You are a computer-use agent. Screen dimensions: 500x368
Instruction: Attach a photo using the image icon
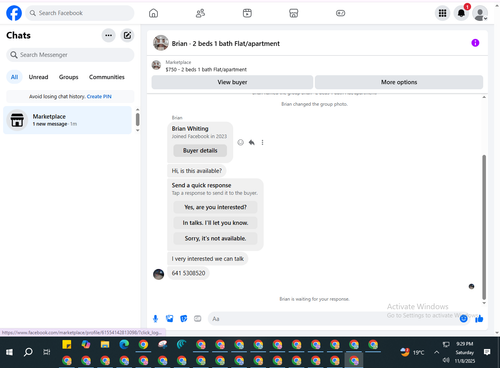[170, 319]
